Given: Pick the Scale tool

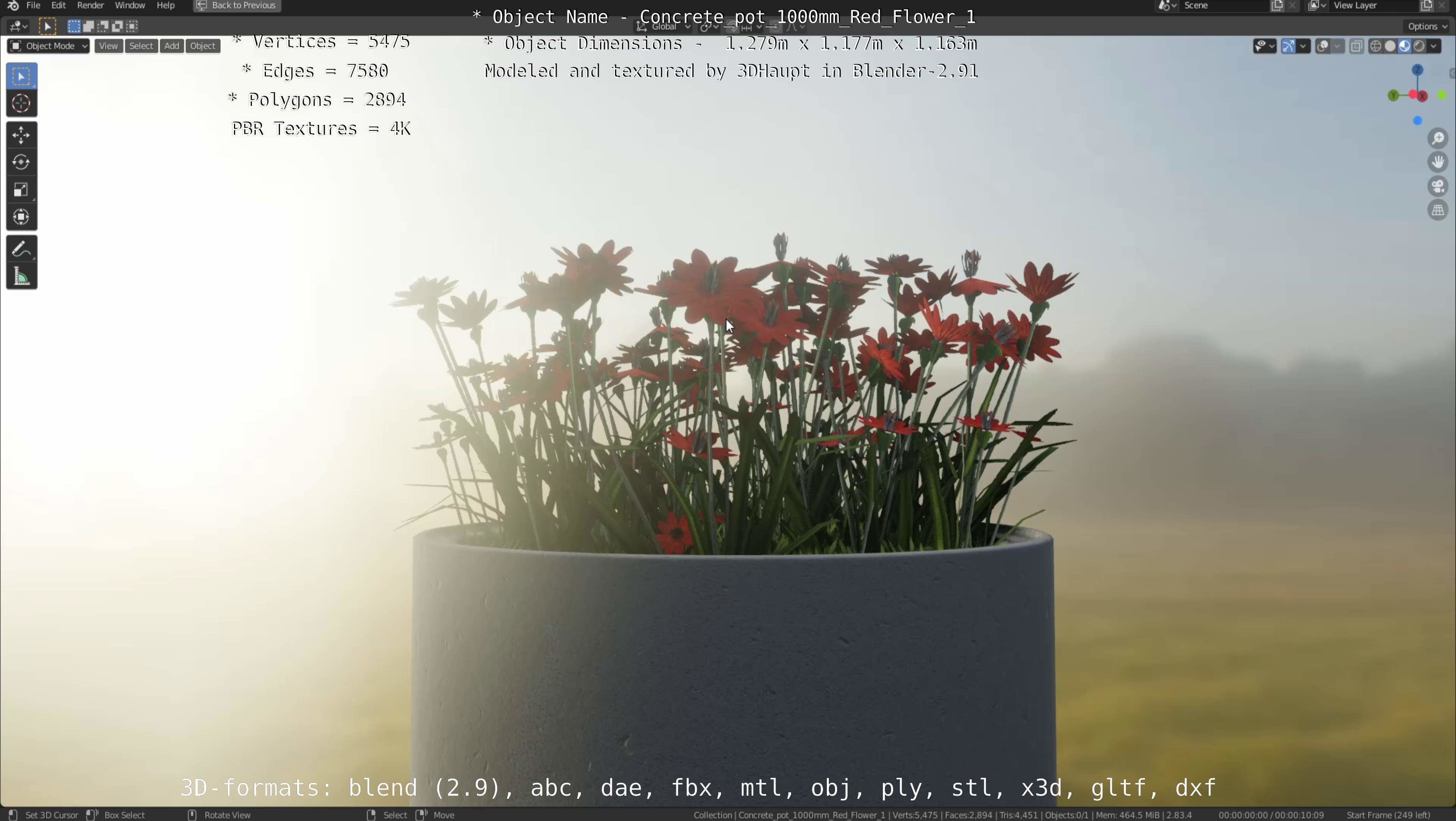Looking at the screenshot, I should coord(21,190).
